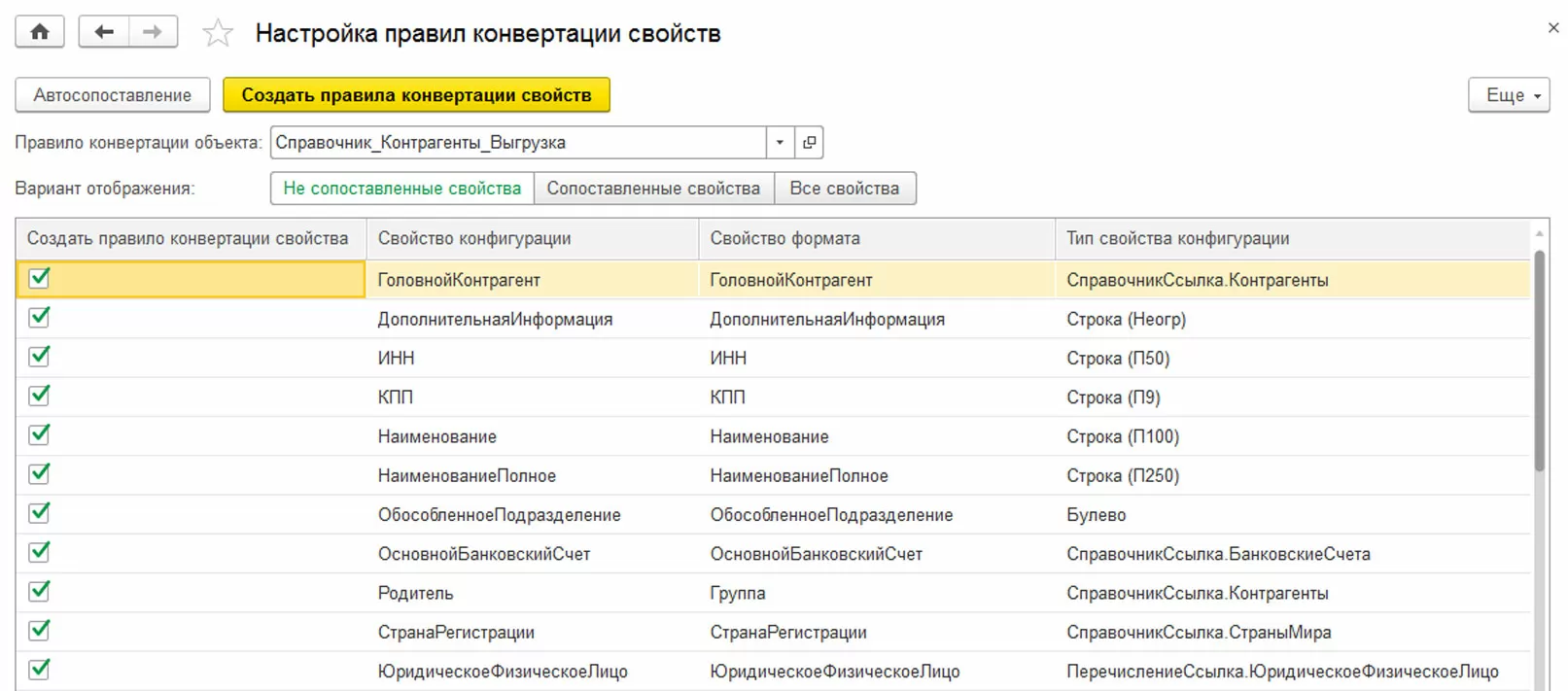Select the type cell reading Строка (П100)
This screenshot has height=691, width=1568.
click(1293, 437)
